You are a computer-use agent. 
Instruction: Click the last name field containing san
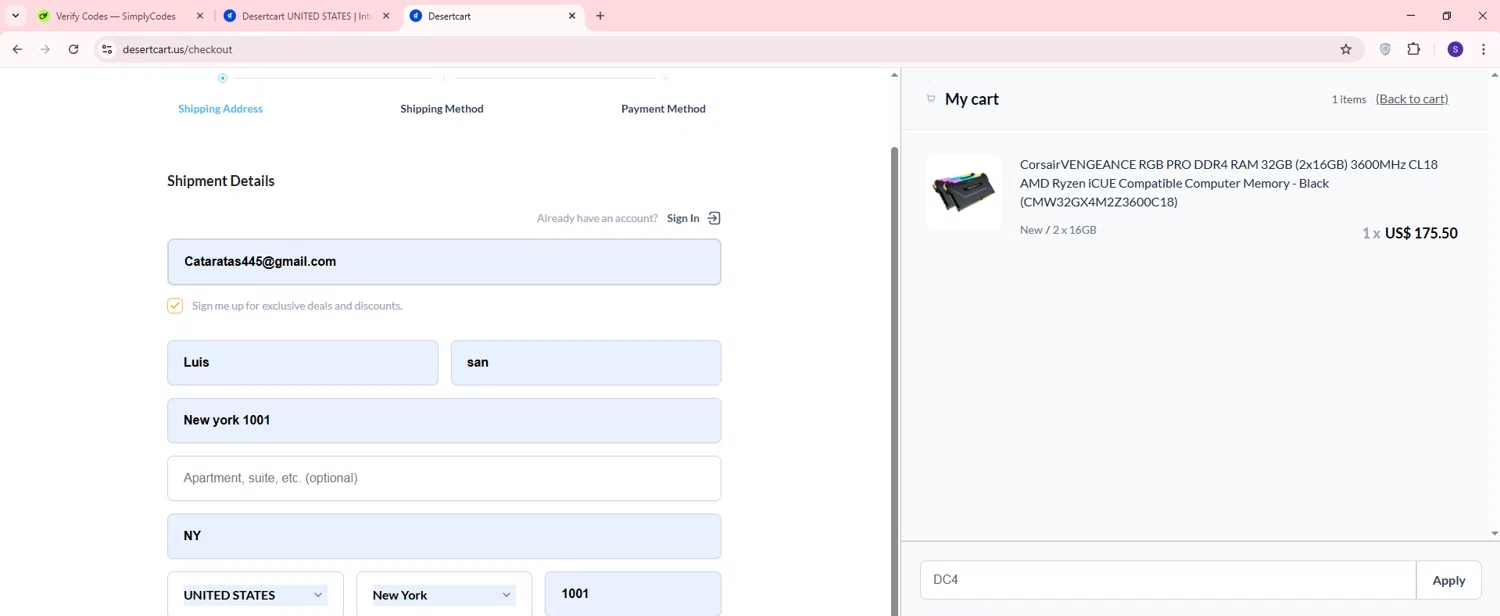point(586,363)
